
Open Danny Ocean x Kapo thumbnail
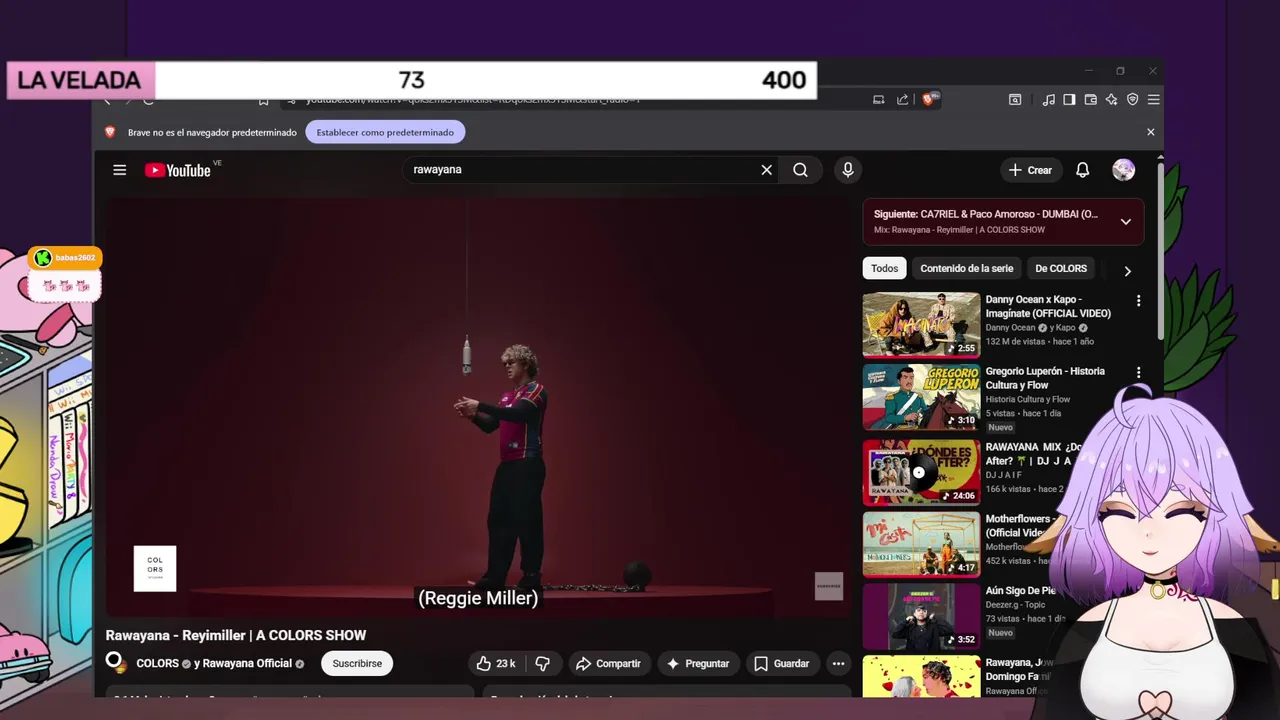point(921,325)
